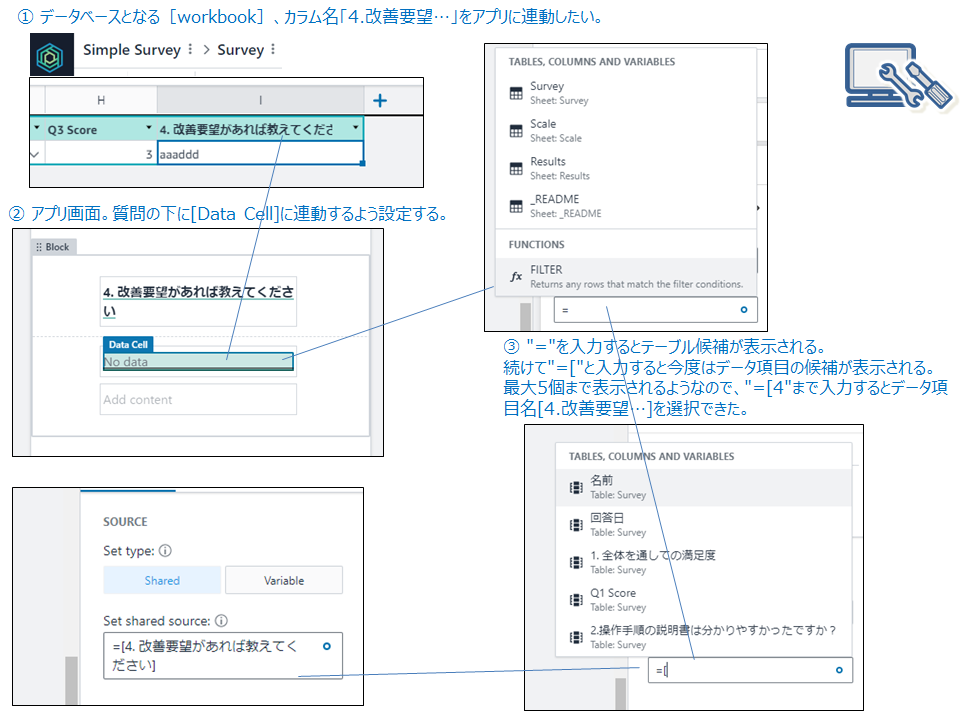Click the column icon beside 2.操作手順の説明書

point(576,637)
